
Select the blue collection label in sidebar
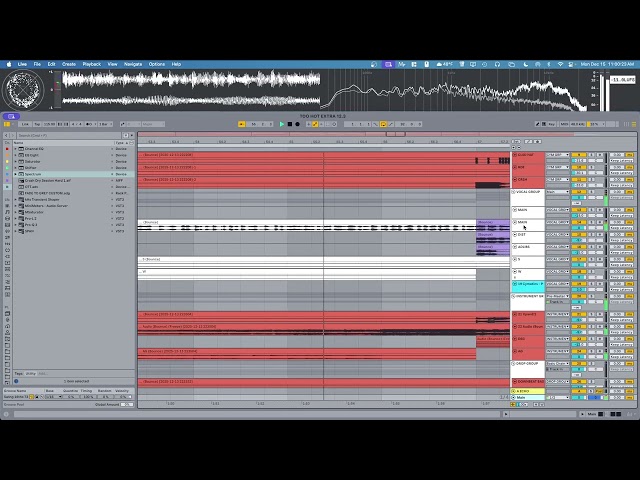tap(7, 174)
